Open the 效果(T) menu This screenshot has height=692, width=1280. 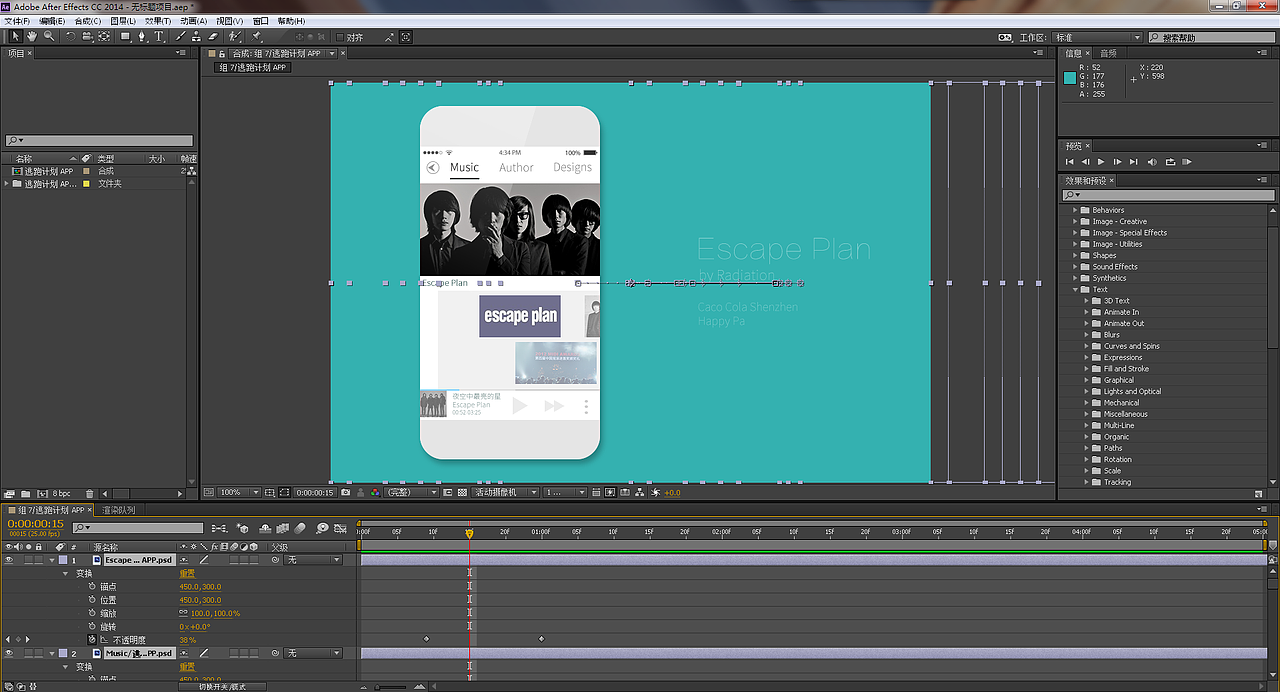pyautogui.click(x=158, y=21)
